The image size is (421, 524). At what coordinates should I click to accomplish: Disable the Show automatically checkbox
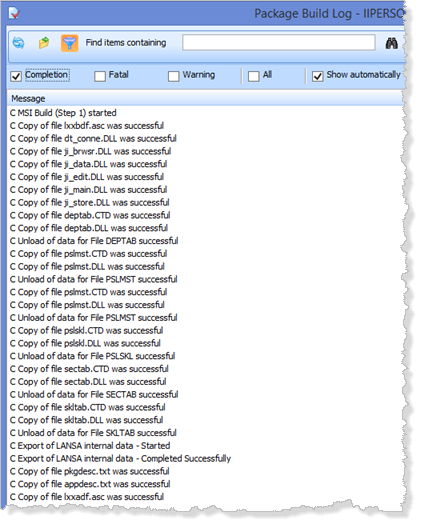pos(317,76)
